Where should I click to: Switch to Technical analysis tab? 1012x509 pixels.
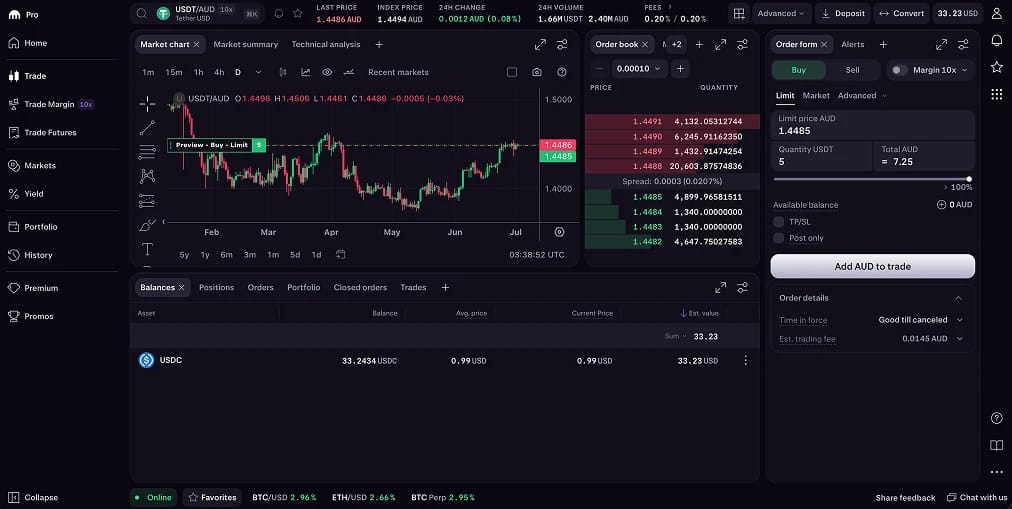click(x=326, y=45)
